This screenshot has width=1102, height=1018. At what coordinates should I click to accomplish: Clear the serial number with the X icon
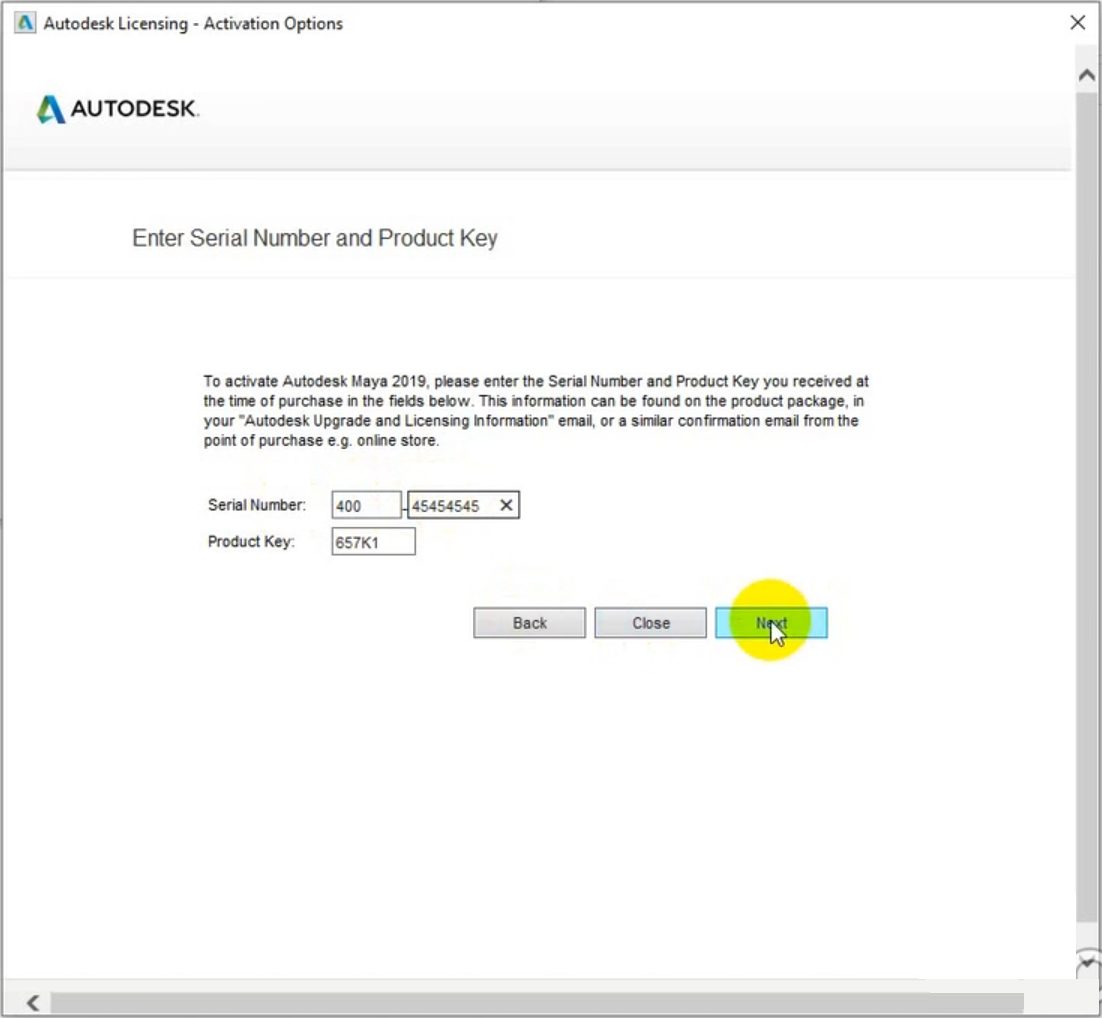(506, 506)
